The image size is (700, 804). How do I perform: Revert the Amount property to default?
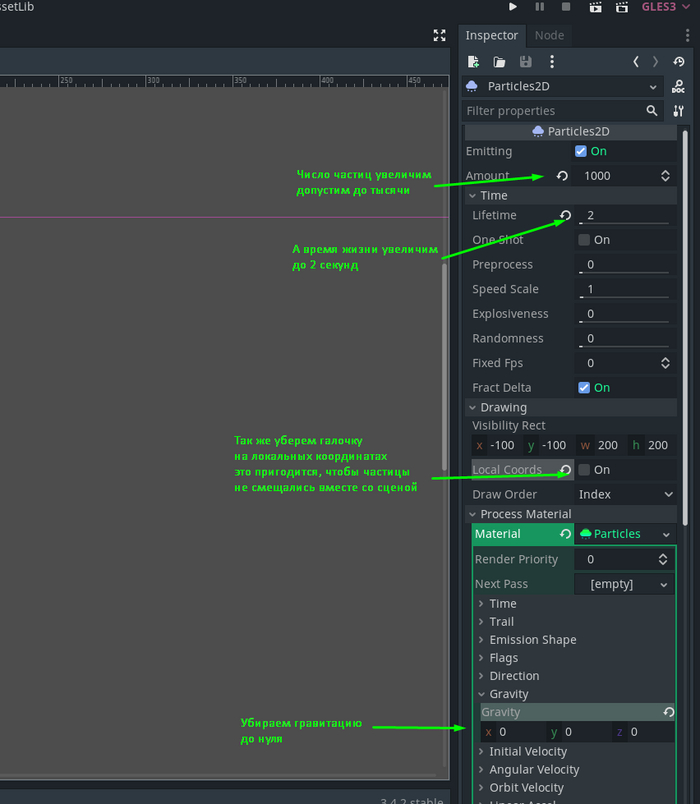click(562, 176)
